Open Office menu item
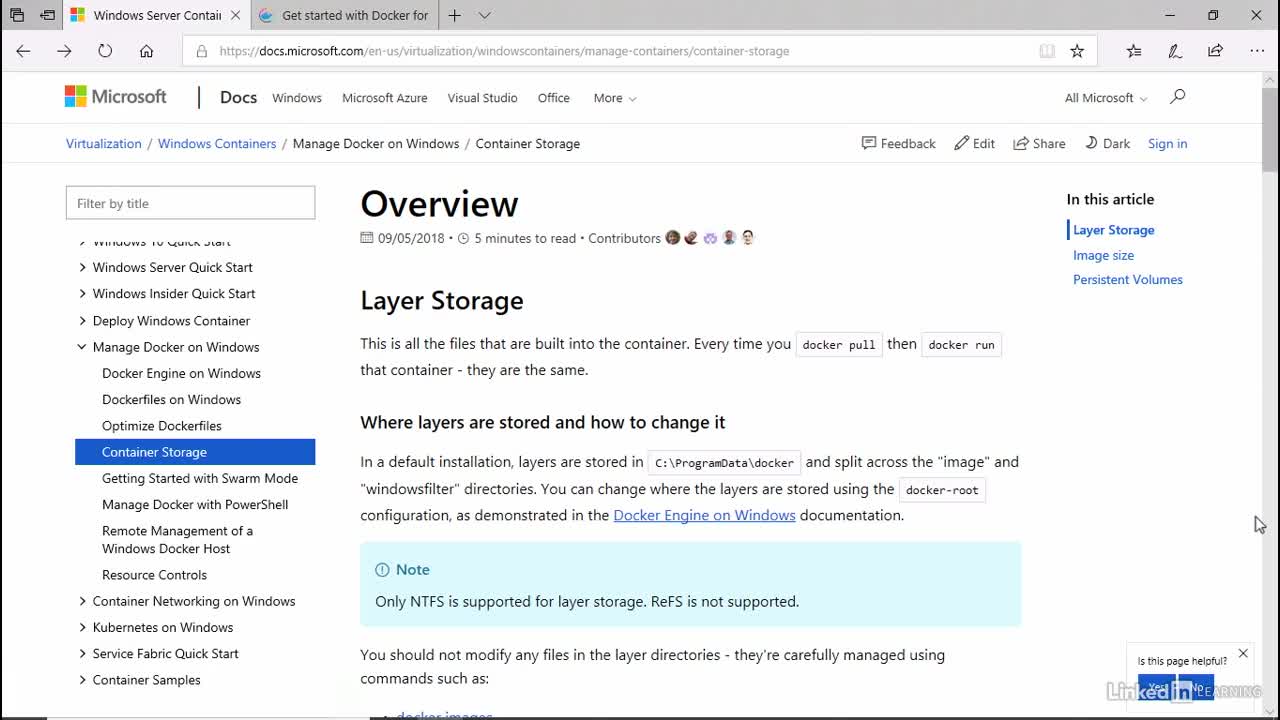This screenshot has width=1280, height=720. click(x=554, y=98)
